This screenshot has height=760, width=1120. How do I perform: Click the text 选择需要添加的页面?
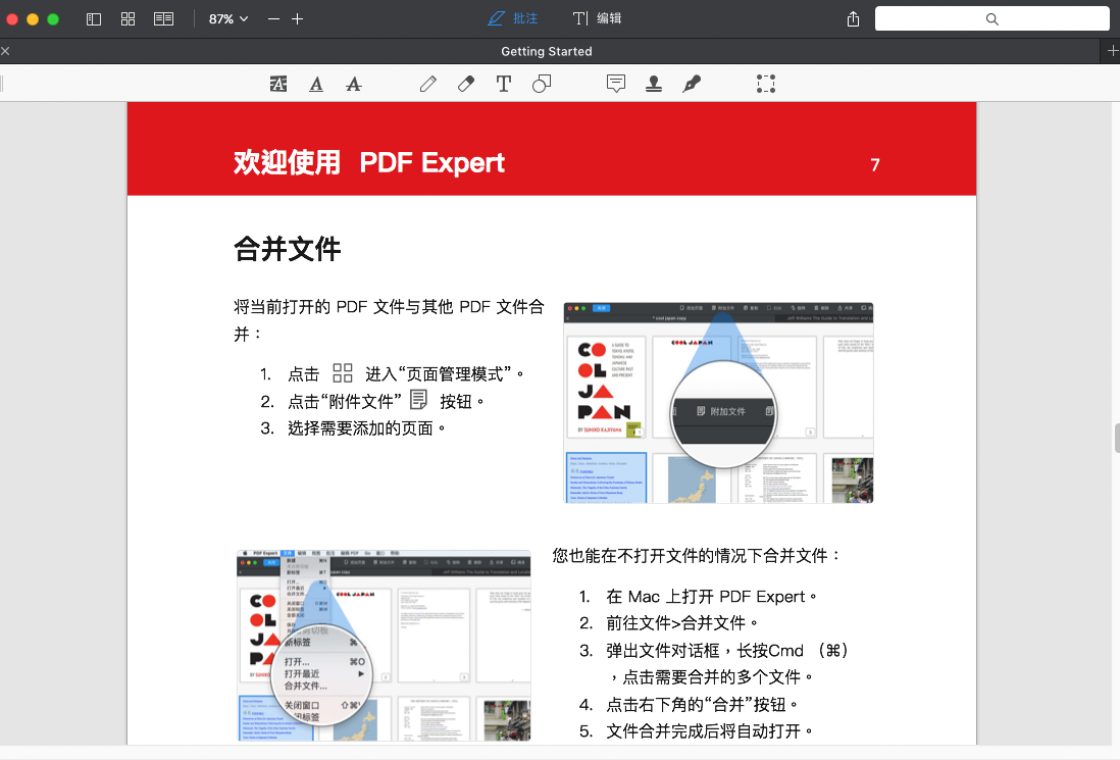point(361,429)
